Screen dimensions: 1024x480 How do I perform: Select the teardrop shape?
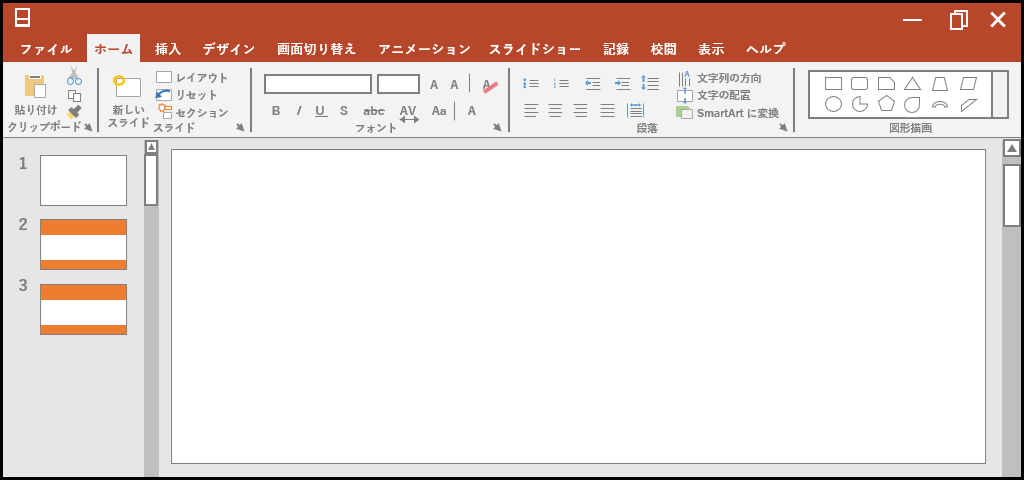(912, 104)
